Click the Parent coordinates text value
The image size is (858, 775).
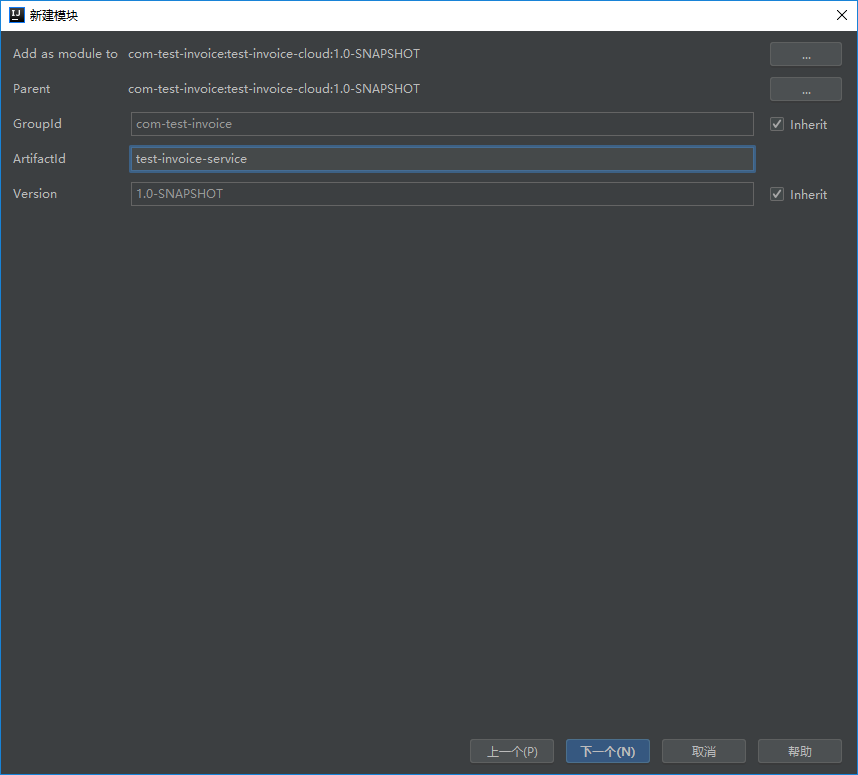click(x=274, y=89)
